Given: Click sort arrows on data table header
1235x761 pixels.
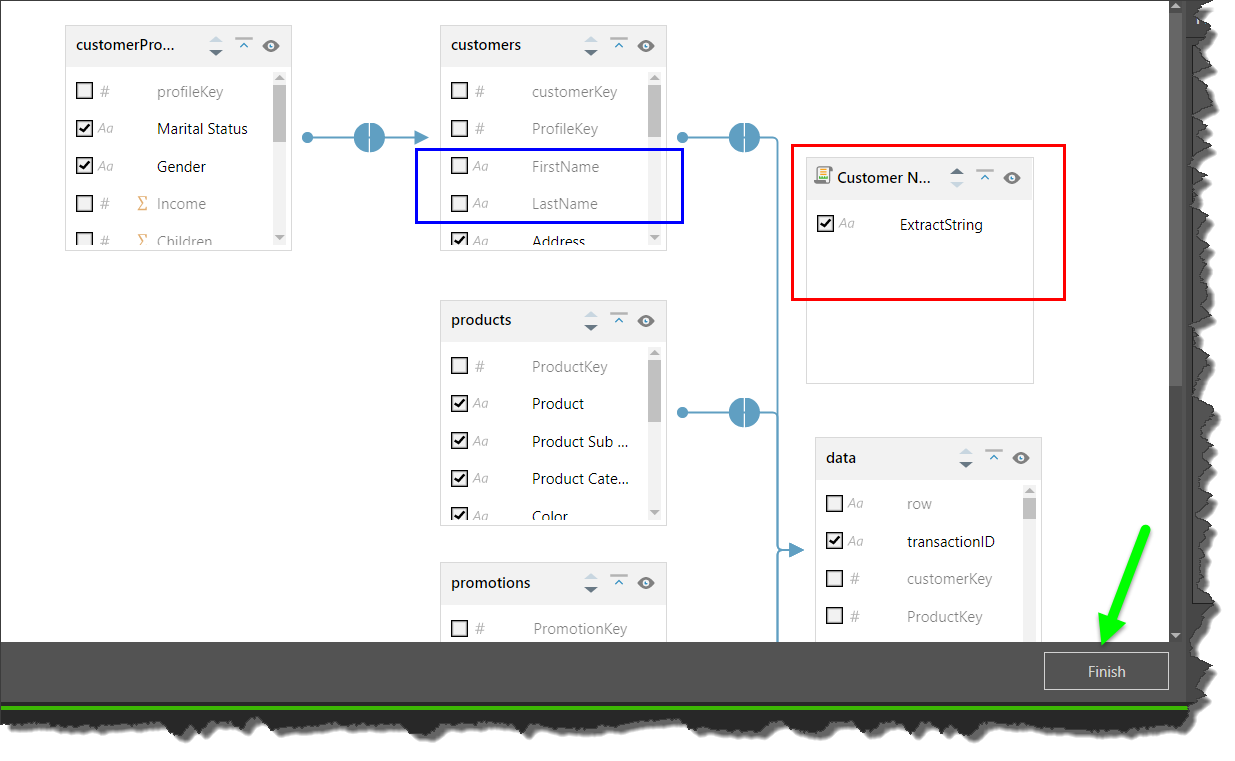Looking at the screenshot, I should pos(966,458).
